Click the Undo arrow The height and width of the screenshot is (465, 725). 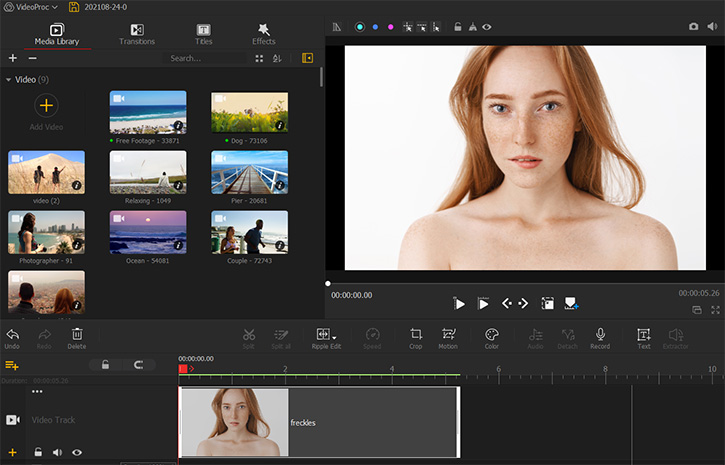coord(12,335)
